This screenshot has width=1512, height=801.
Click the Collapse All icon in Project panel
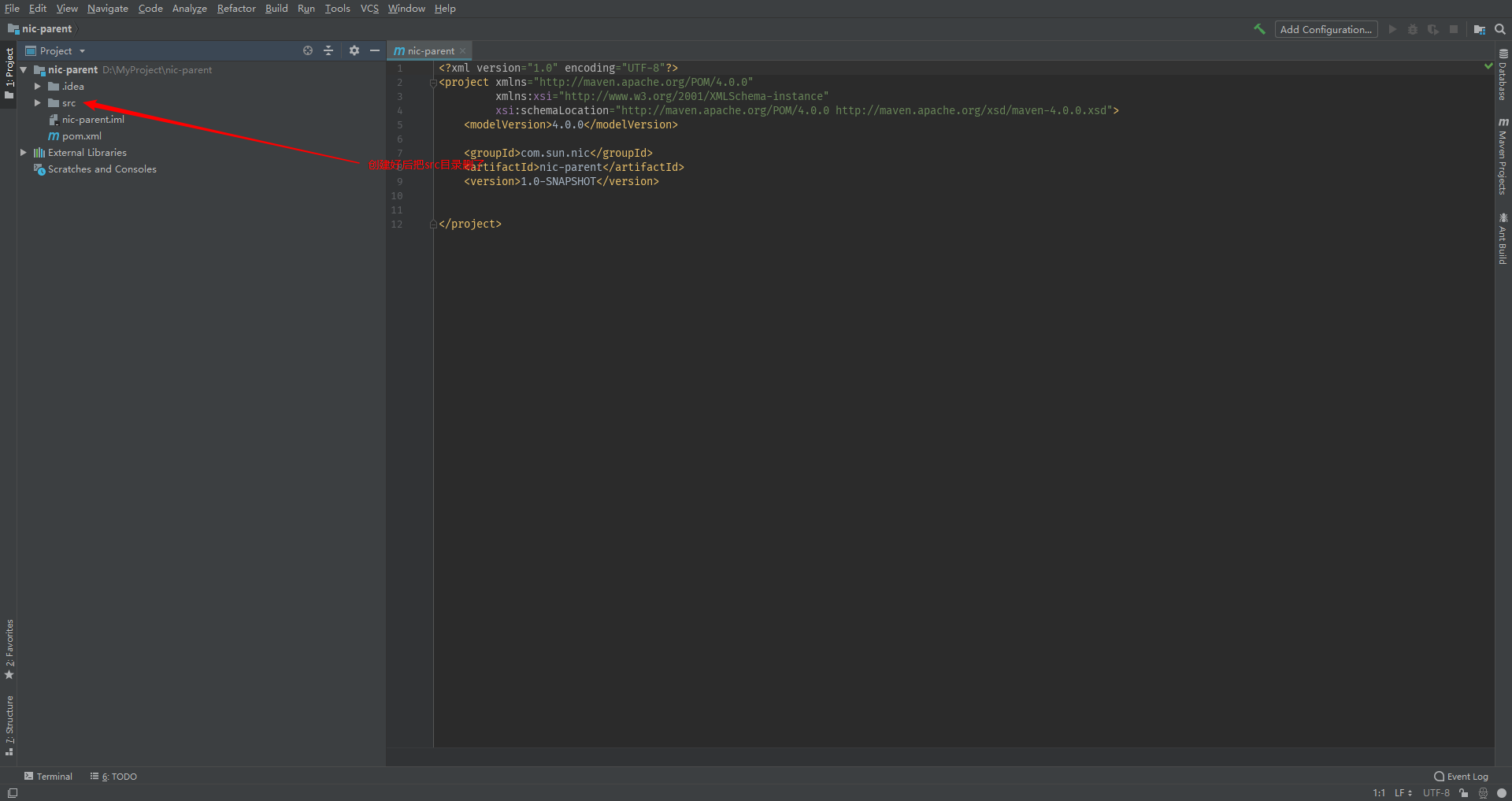(328, 50)
